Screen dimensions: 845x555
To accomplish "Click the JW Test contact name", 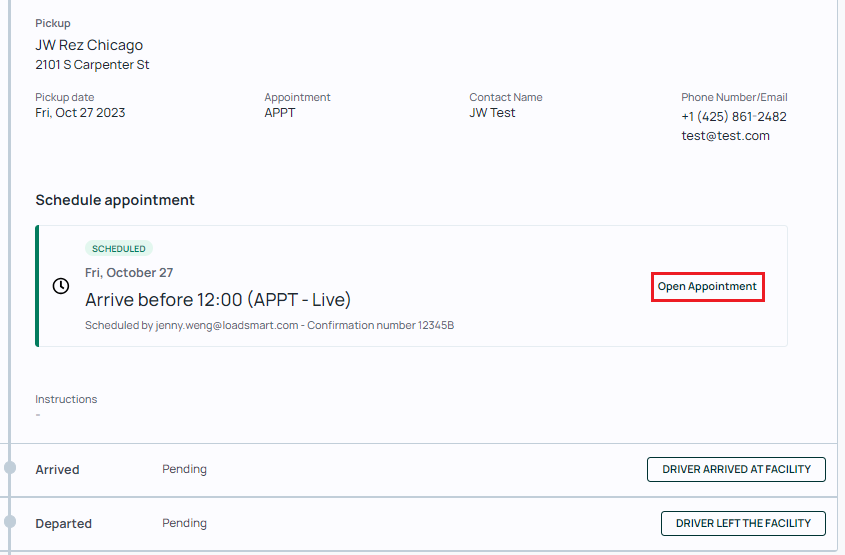I will click(492, 113).
